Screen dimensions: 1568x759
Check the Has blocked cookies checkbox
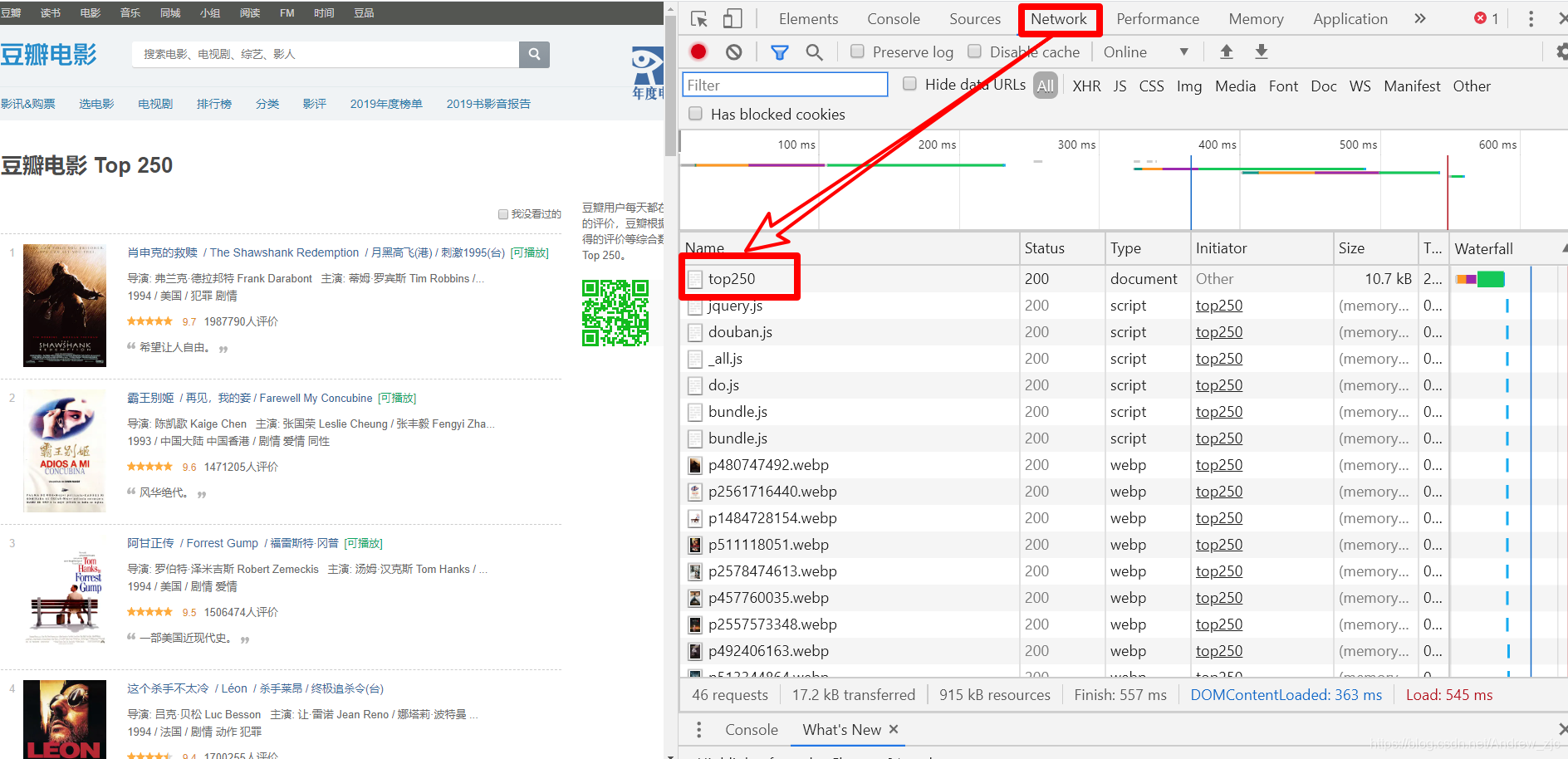(695, 114)
